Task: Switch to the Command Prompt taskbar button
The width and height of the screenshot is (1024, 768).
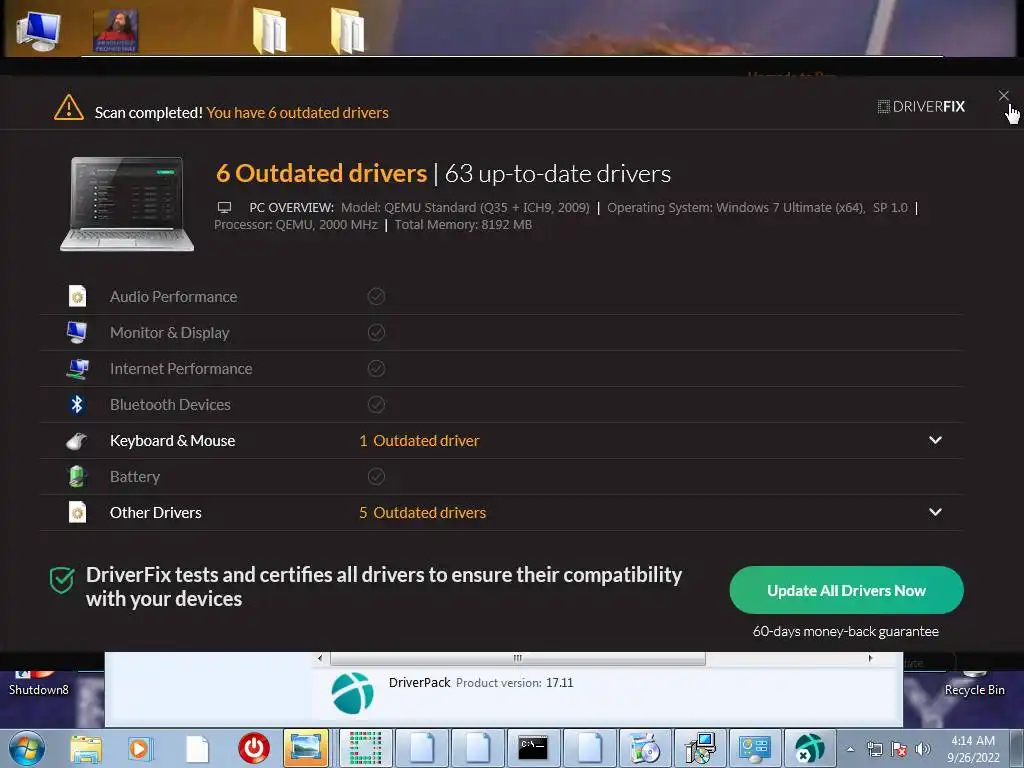Action: click(533, 748)
